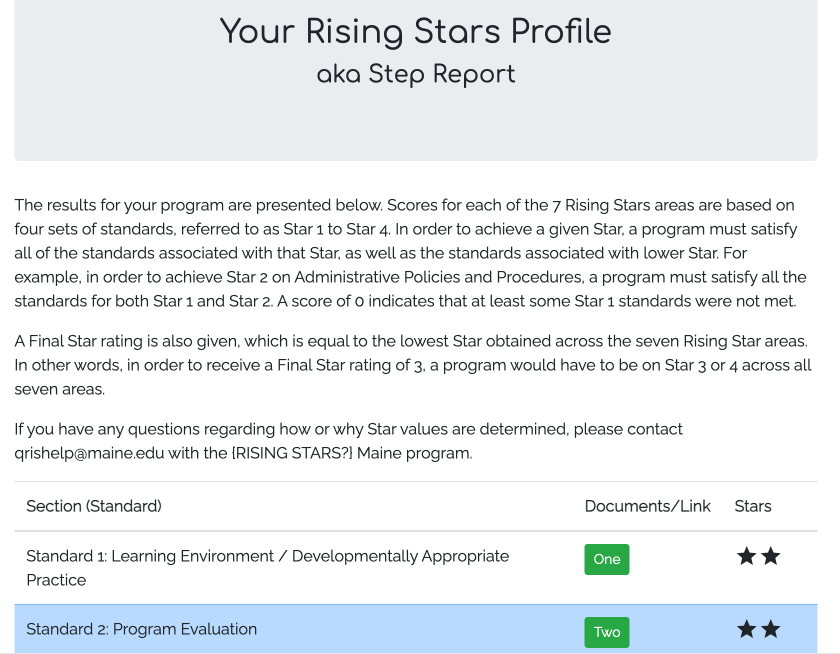Click the star rating beside Program Evaluation

(758, 630)
